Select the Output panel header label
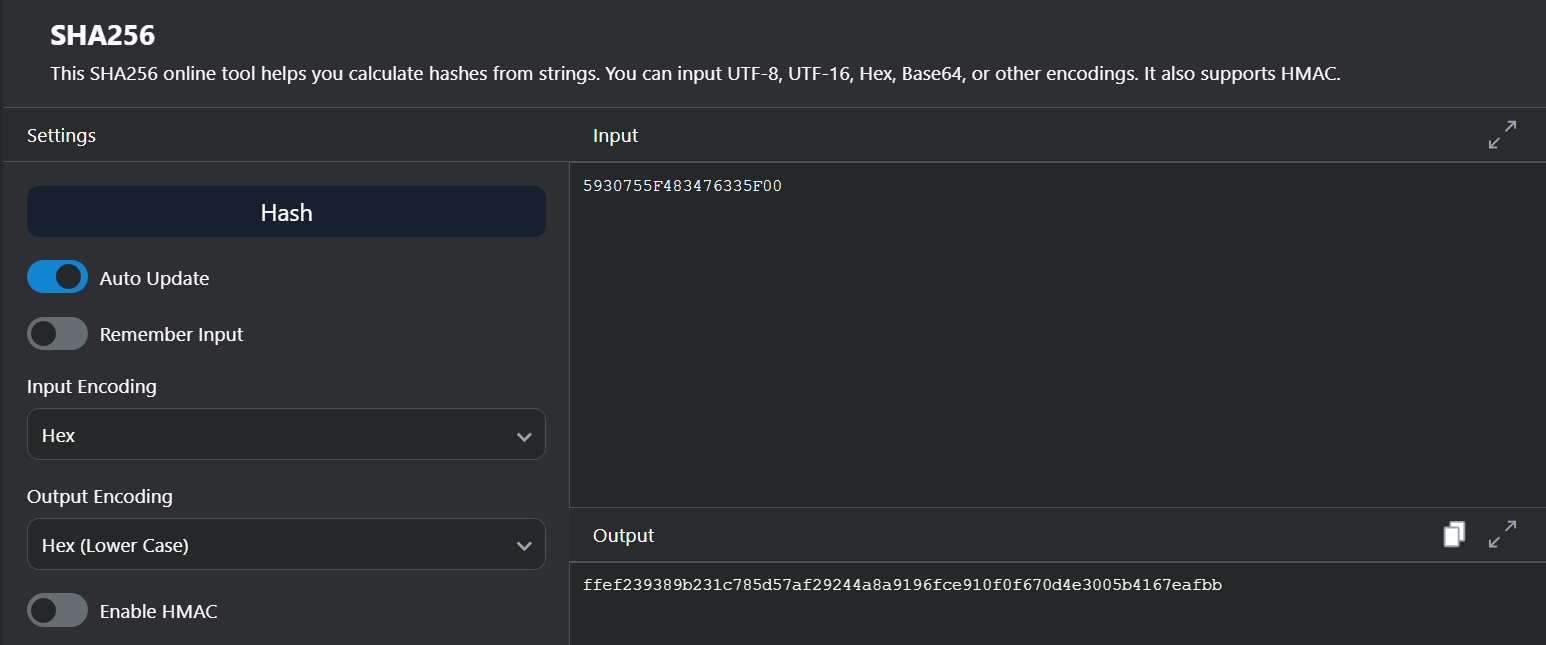Screen dimensions: 1546x645 coord(623,535)
